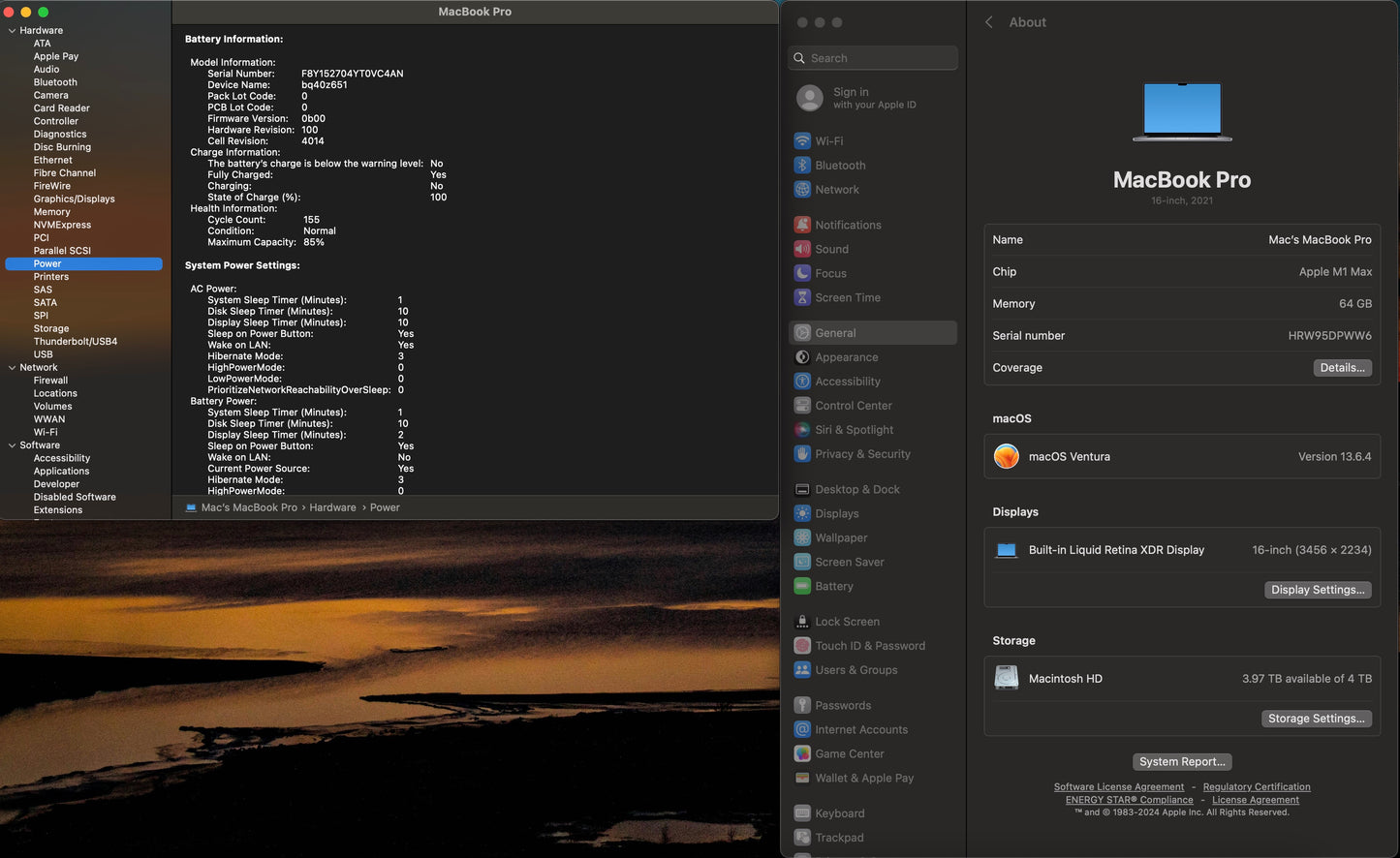This screenshot has height=858, width=1400.
Task: Open Keyboard icon in Settings sidebar
Action: click(x=802, y=813)
